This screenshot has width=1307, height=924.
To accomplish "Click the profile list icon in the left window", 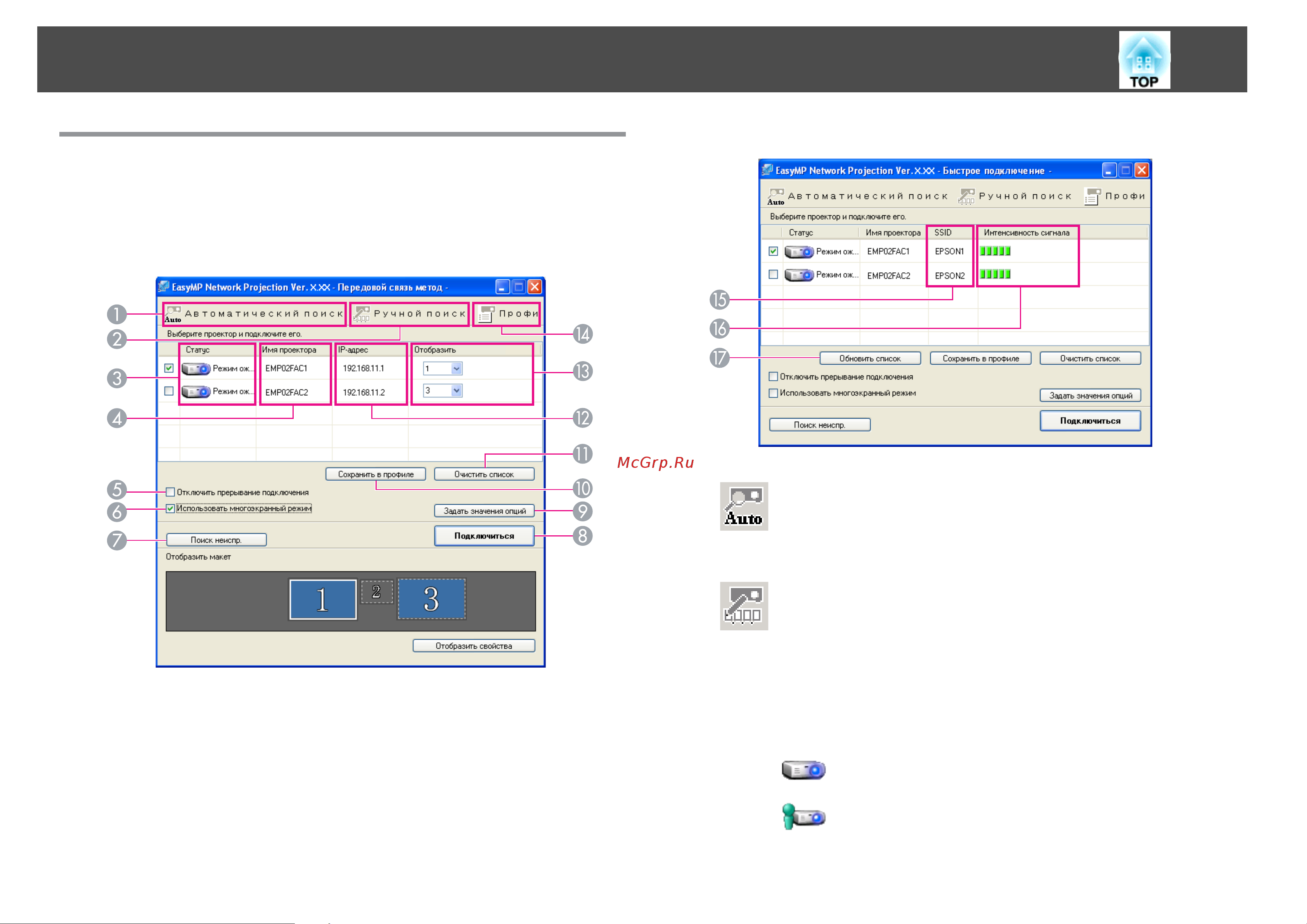I will click(x=486, y=314).
